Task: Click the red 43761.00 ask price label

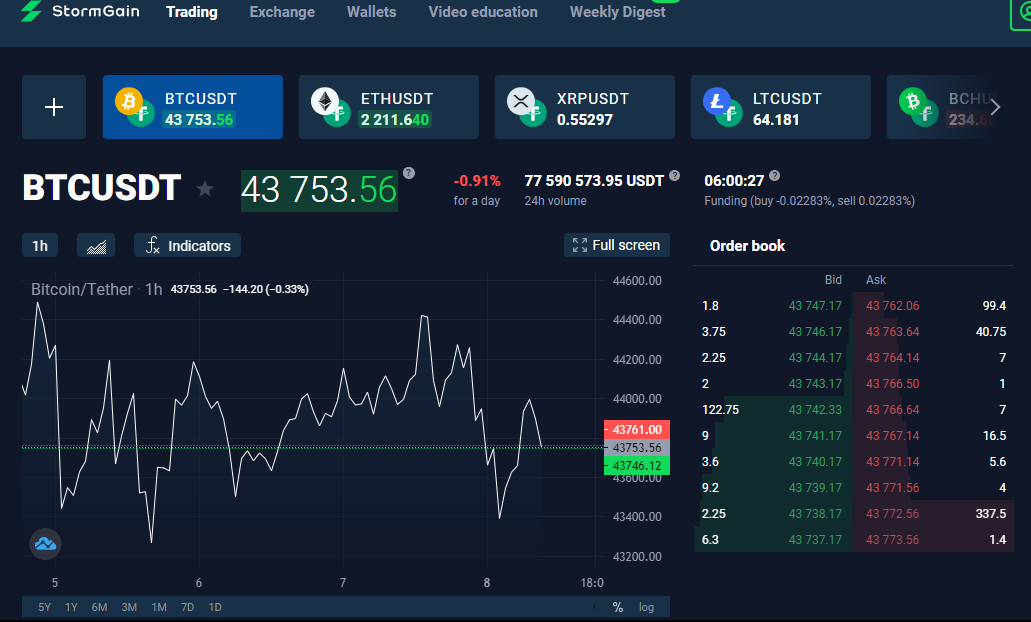Action: 636,429
